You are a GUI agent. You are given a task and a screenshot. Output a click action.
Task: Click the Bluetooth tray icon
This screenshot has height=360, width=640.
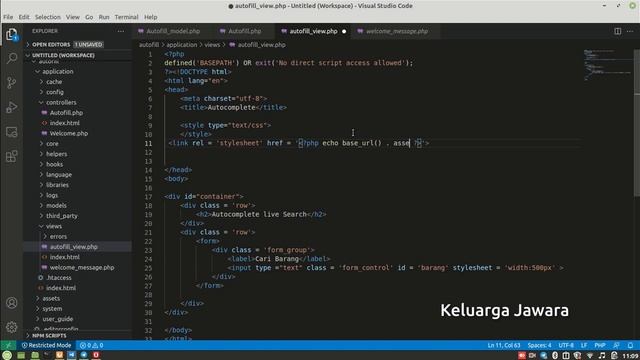pos(555,356)
